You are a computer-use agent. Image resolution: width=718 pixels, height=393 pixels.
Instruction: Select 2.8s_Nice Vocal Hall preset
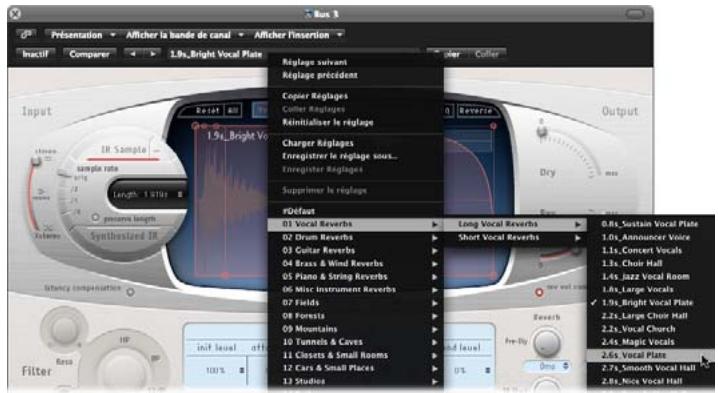coord(651,381)
